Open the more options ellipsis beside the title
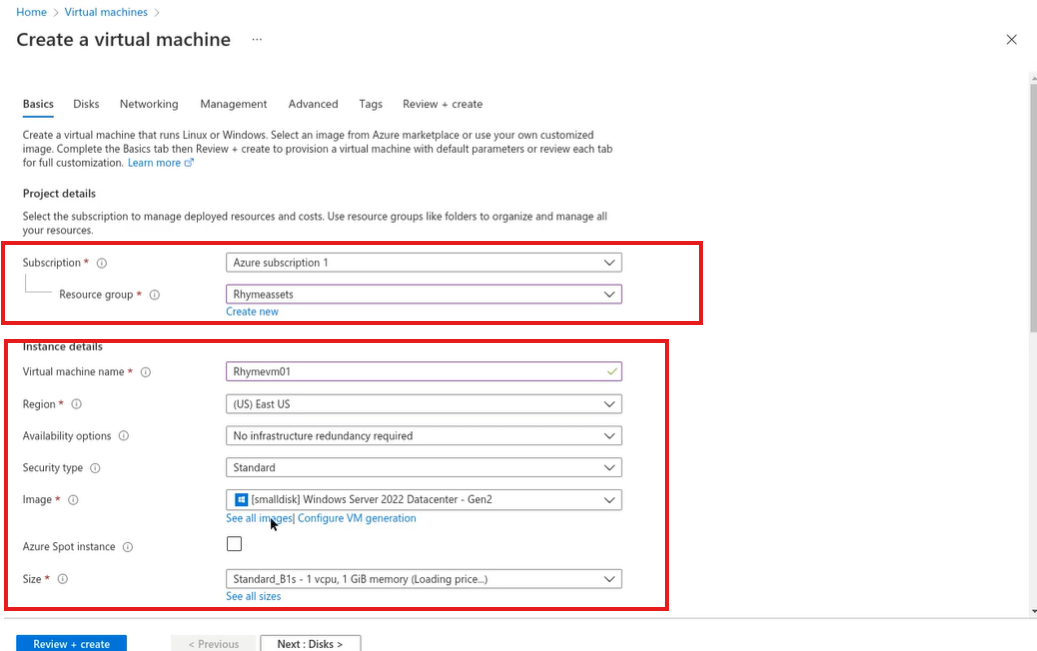 coord(257,40)
